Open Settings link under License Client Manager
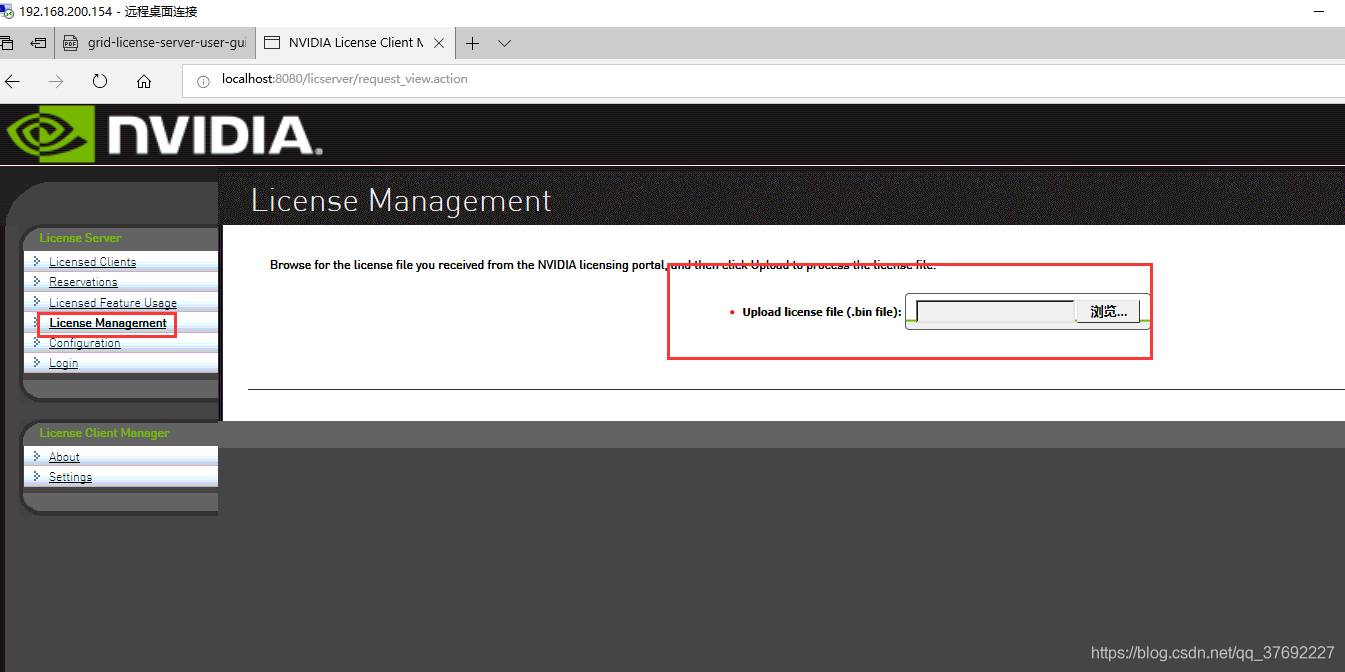The height and width of the screenshot is (672, 1345). pos(70,477)
